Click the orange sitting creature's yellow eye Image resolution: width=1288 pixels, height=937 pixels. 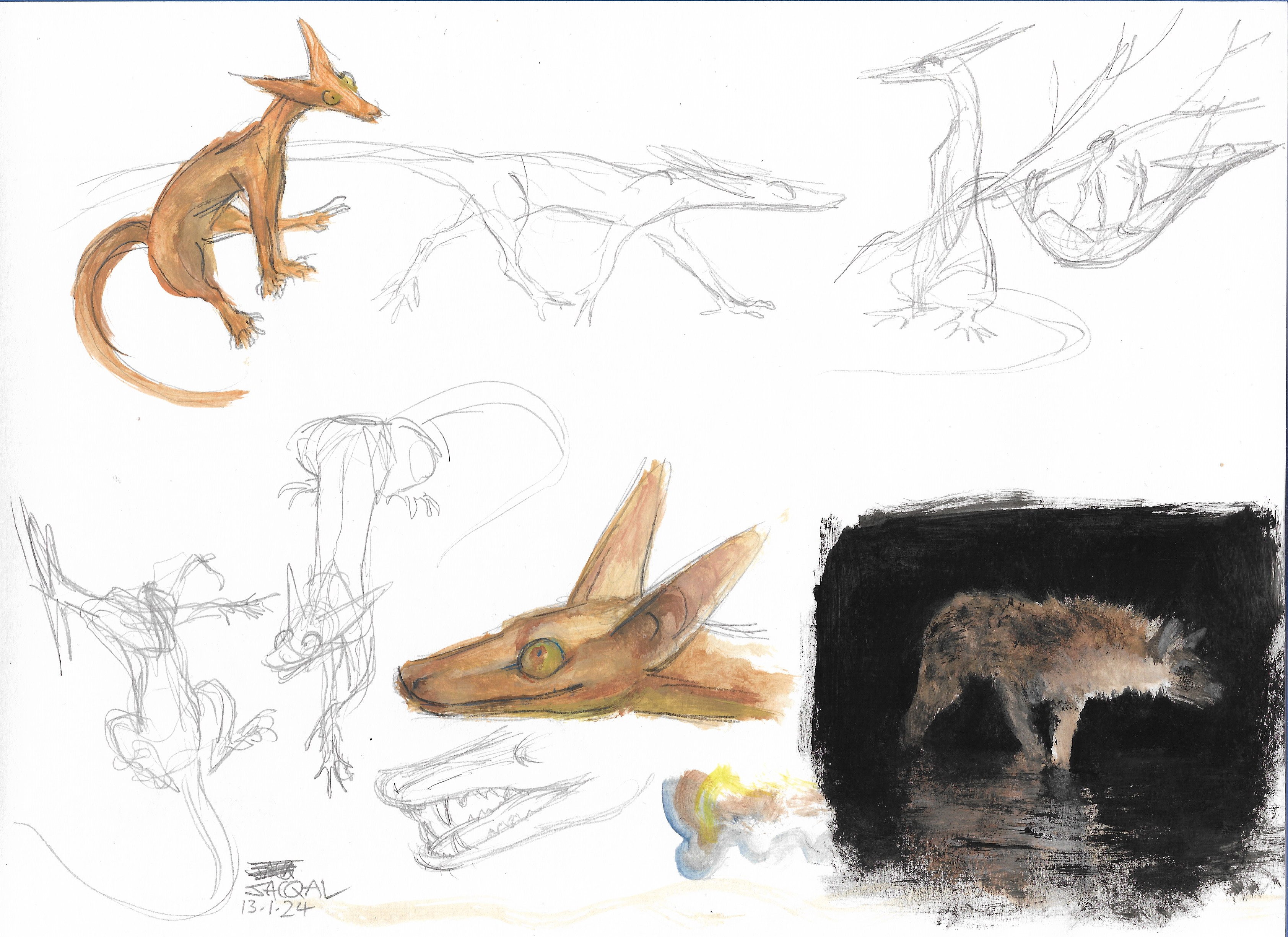[332, 98]
